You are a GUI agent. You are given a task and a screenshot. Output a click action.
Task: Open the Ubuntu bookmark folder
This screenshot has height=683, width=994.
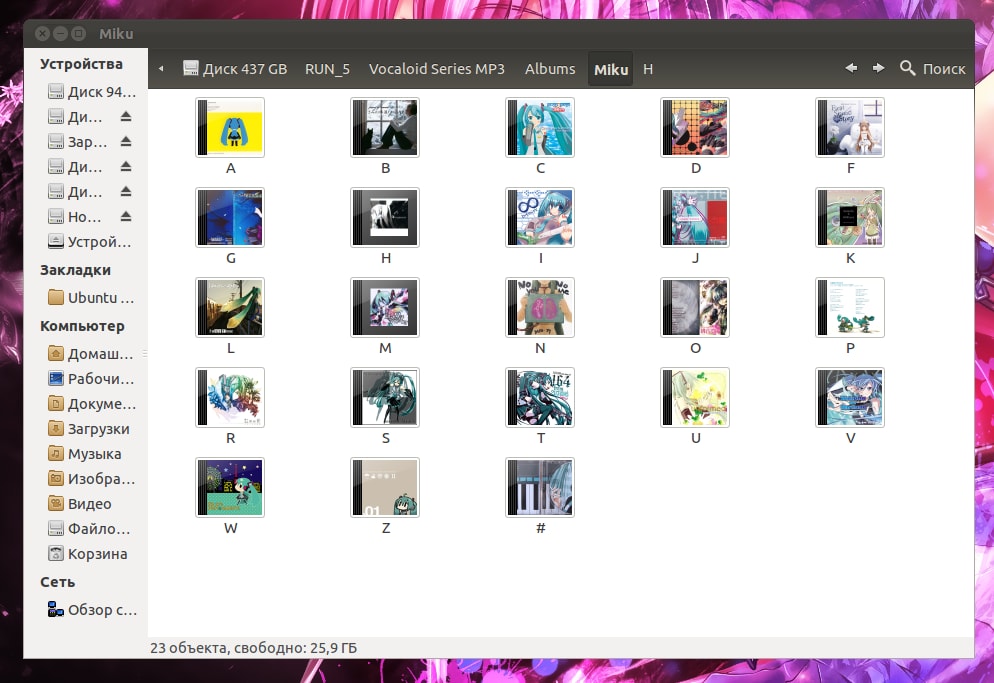[x=91, y=297]
